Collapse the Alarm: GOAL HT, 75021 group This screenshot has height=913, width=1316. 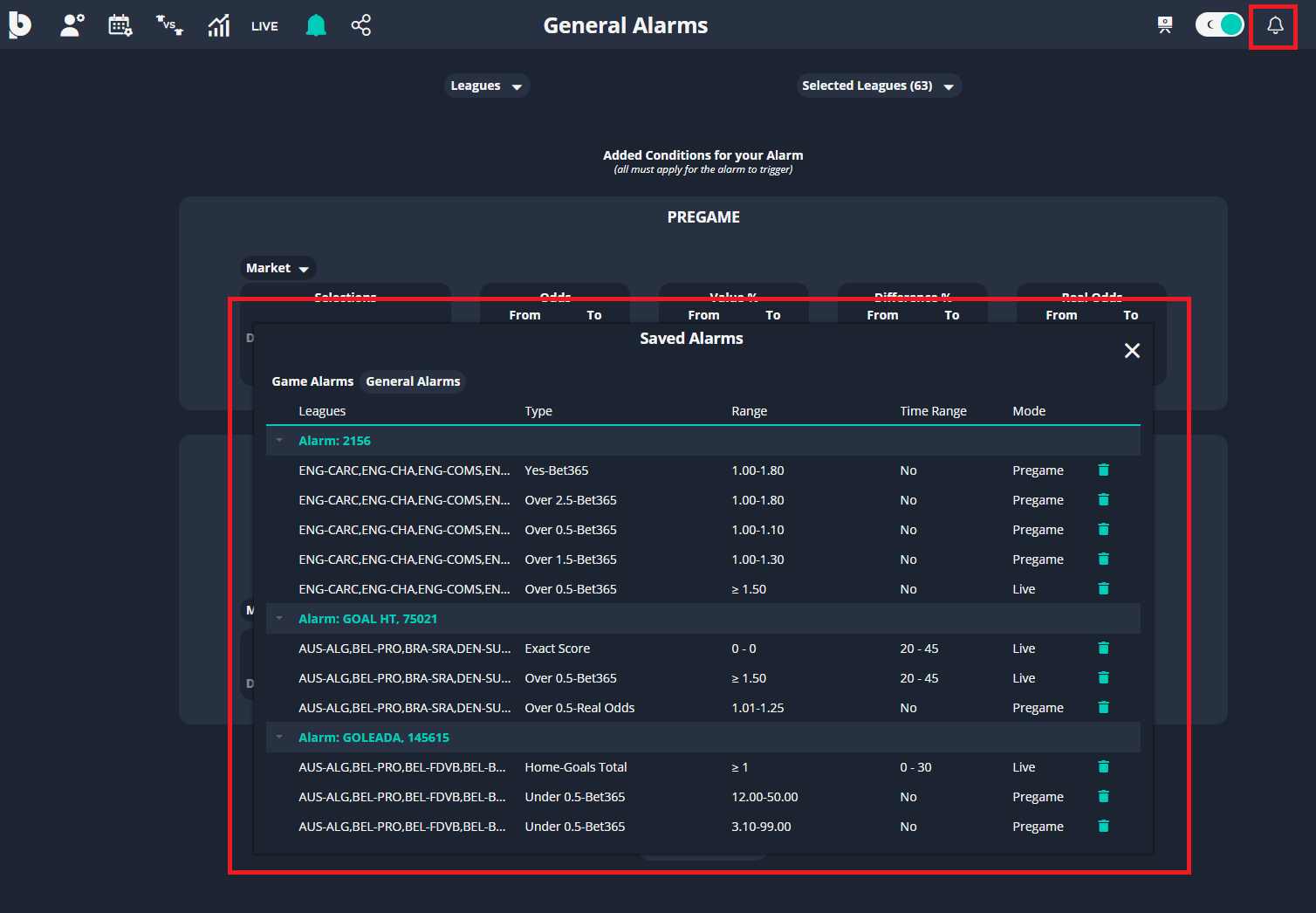pos(279,619)
